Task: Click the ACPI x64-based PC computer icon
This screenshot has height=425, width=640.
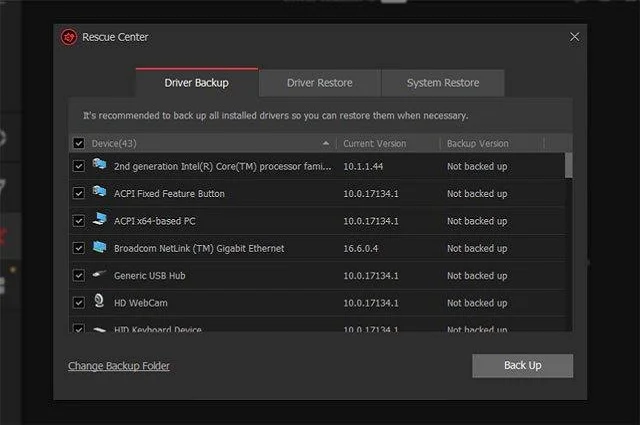Action: pos(99,219)
